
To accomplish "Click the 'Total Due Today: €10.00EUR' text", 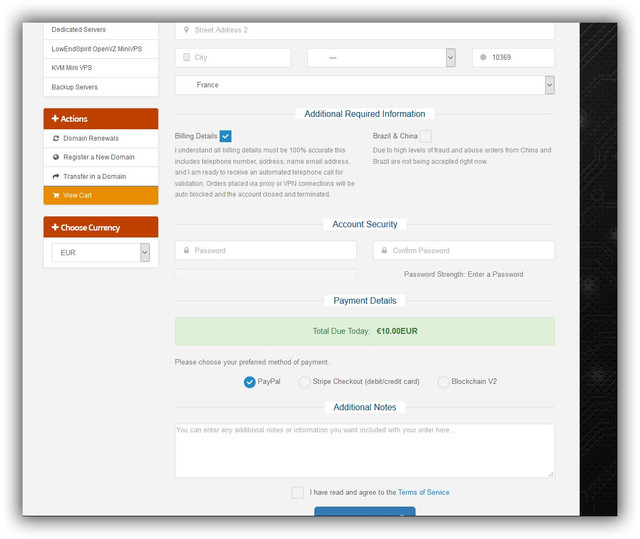I will click(x=365, y=331).
